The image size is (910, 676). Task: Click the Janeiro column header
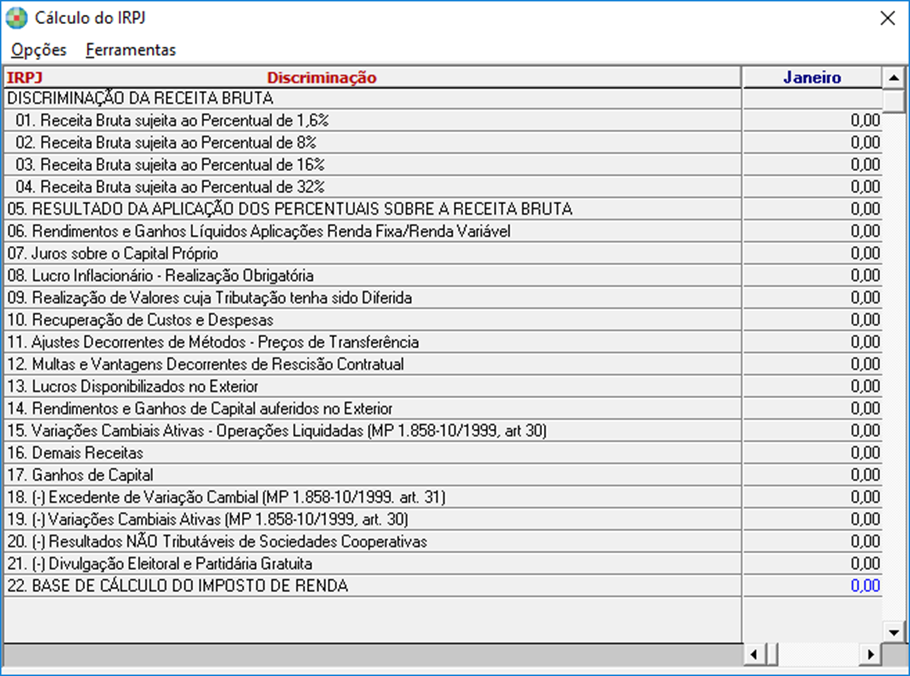click(x=812, y=78)
